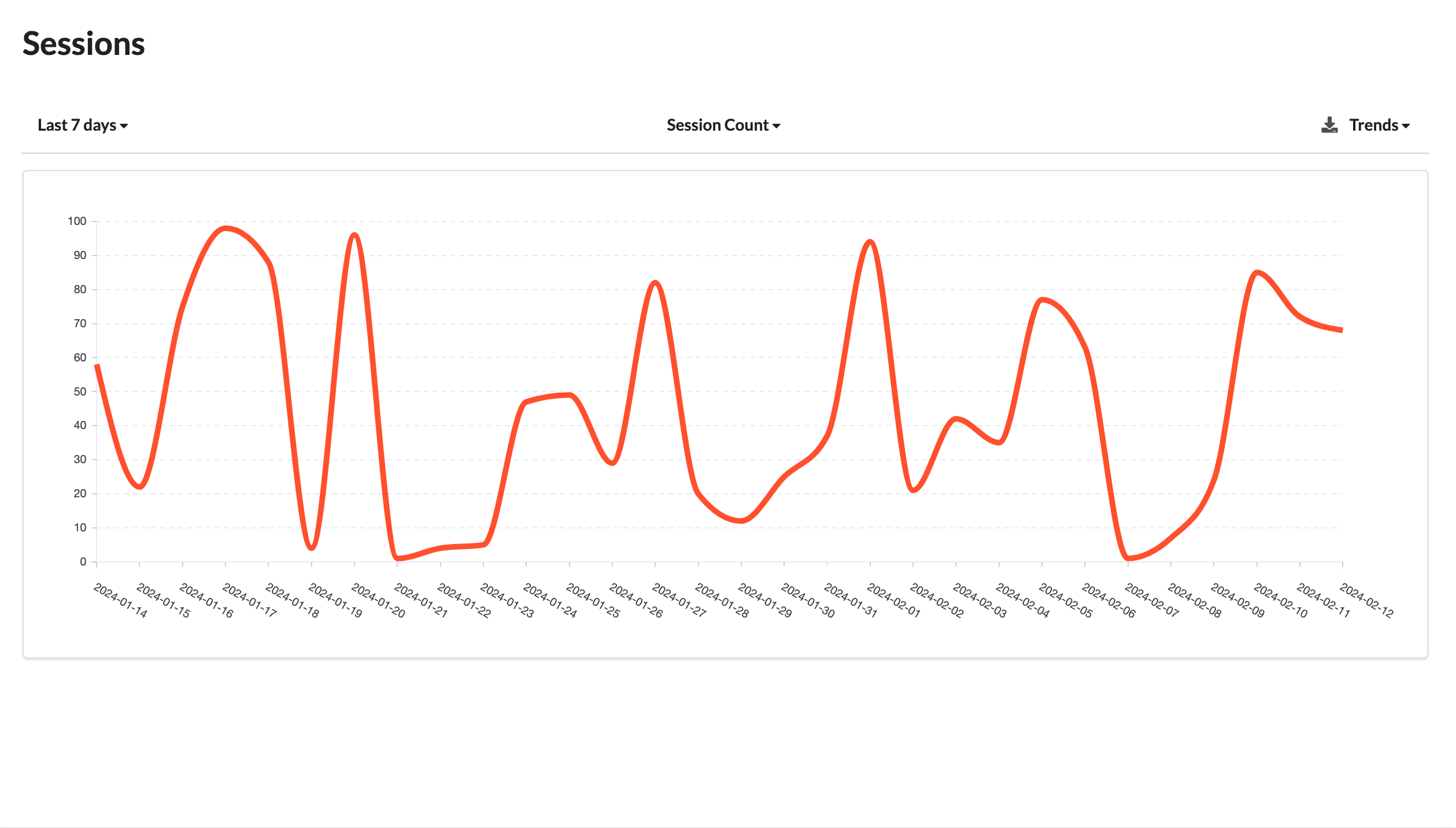Screen dimensions: 1456x828
Task: Expand the Last 7 days dropdown
Action: pyautogui.click(x=82, y=124)
